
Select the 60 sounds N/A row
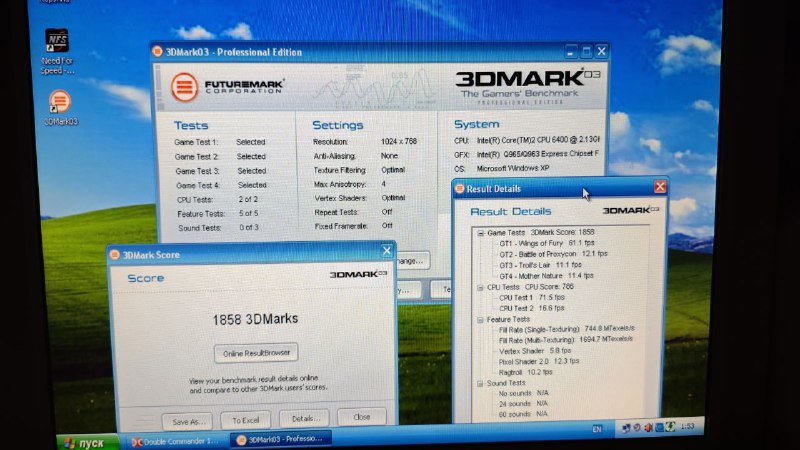coord(523,414)
